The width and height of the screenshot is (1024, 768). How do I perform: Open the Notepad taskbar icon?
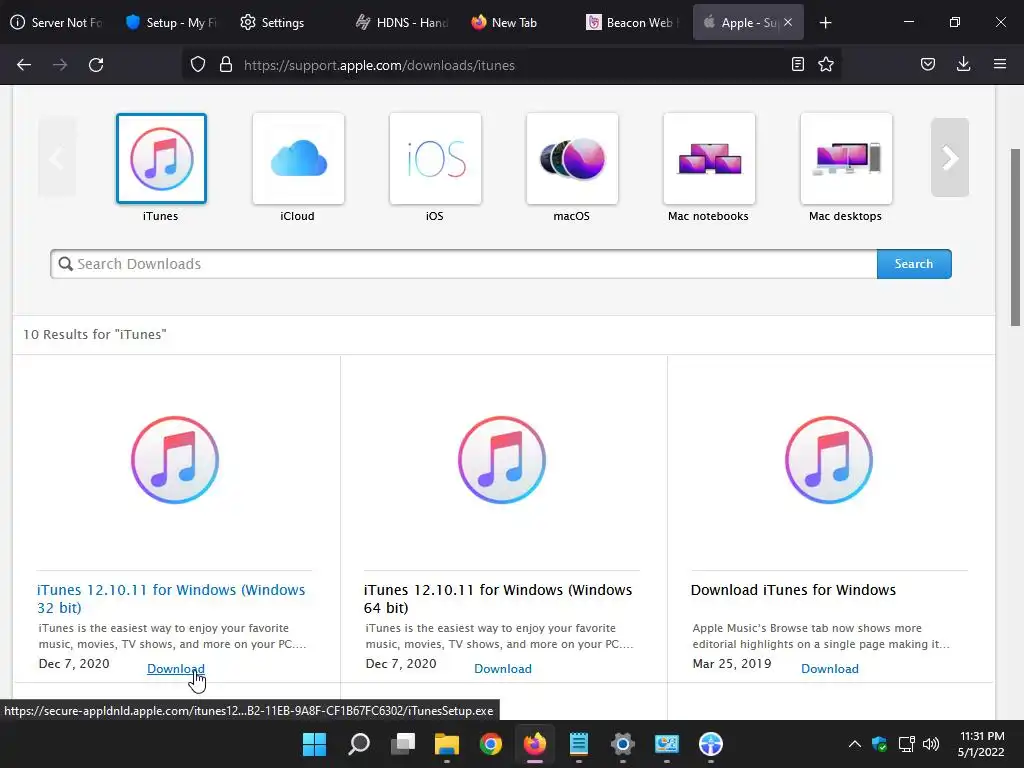[x=579, y=744]
